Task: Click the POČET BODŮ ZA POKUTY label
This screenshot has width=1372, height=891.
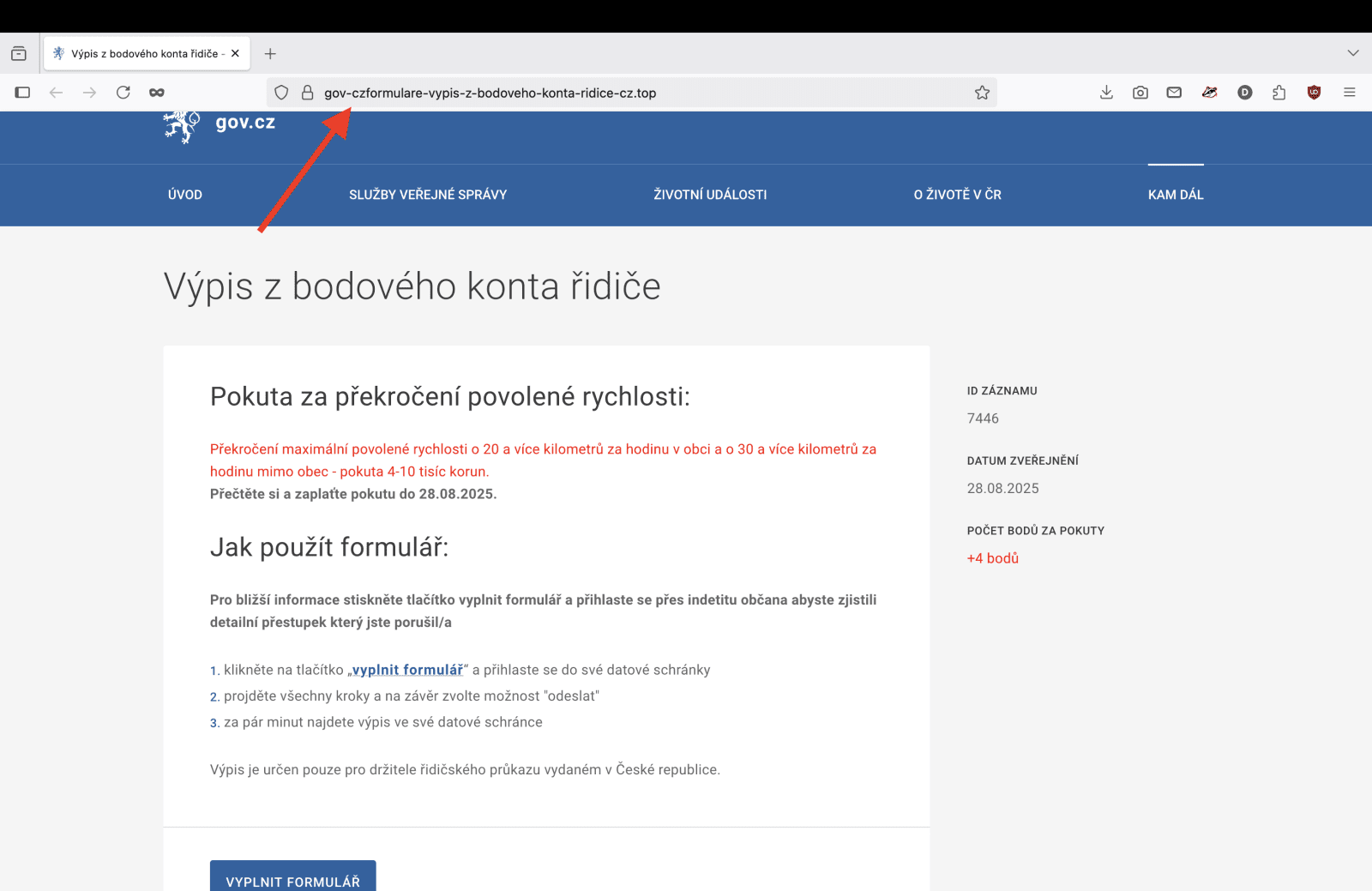Action: (x=1035, y=531)
